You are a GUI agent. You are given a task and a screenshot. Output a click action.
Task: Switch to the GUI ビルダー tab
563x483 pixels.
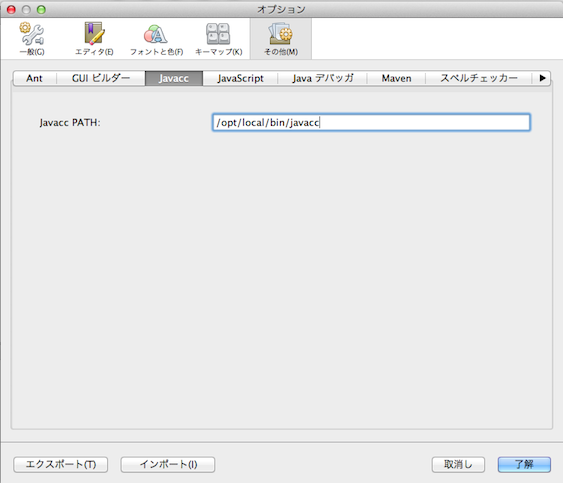[x=101, y=78]
